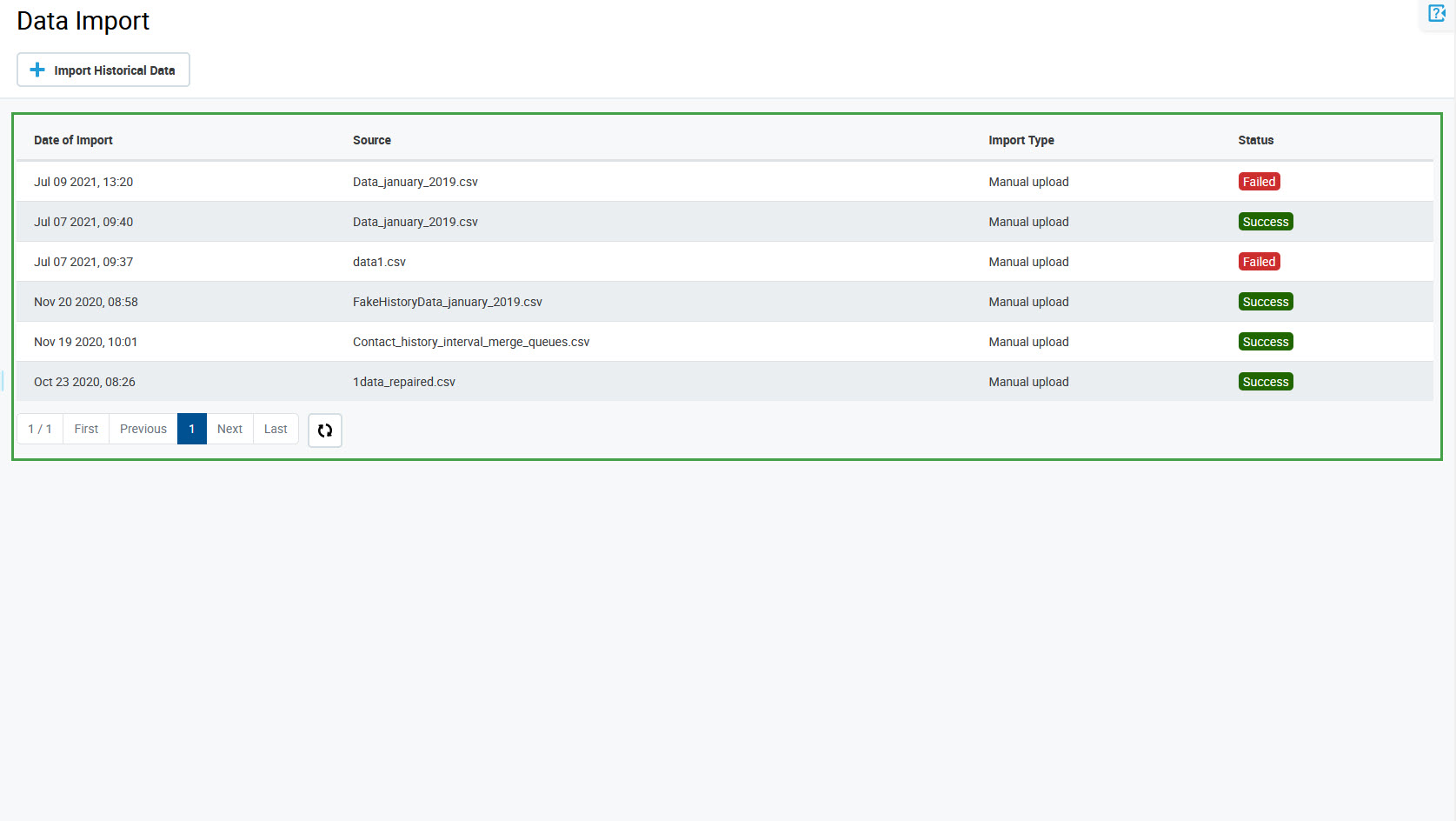
Task: Click the Success badge for 1data_repaired.csv
Action: click(1265, 382)
